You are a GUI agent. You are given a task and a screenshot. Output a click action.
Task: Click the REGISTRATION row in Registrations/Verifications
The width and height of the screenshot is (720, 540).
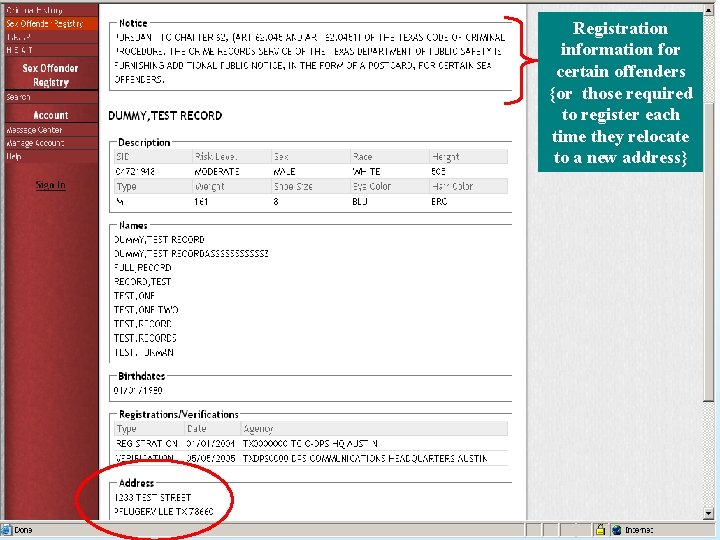(311, 444)
